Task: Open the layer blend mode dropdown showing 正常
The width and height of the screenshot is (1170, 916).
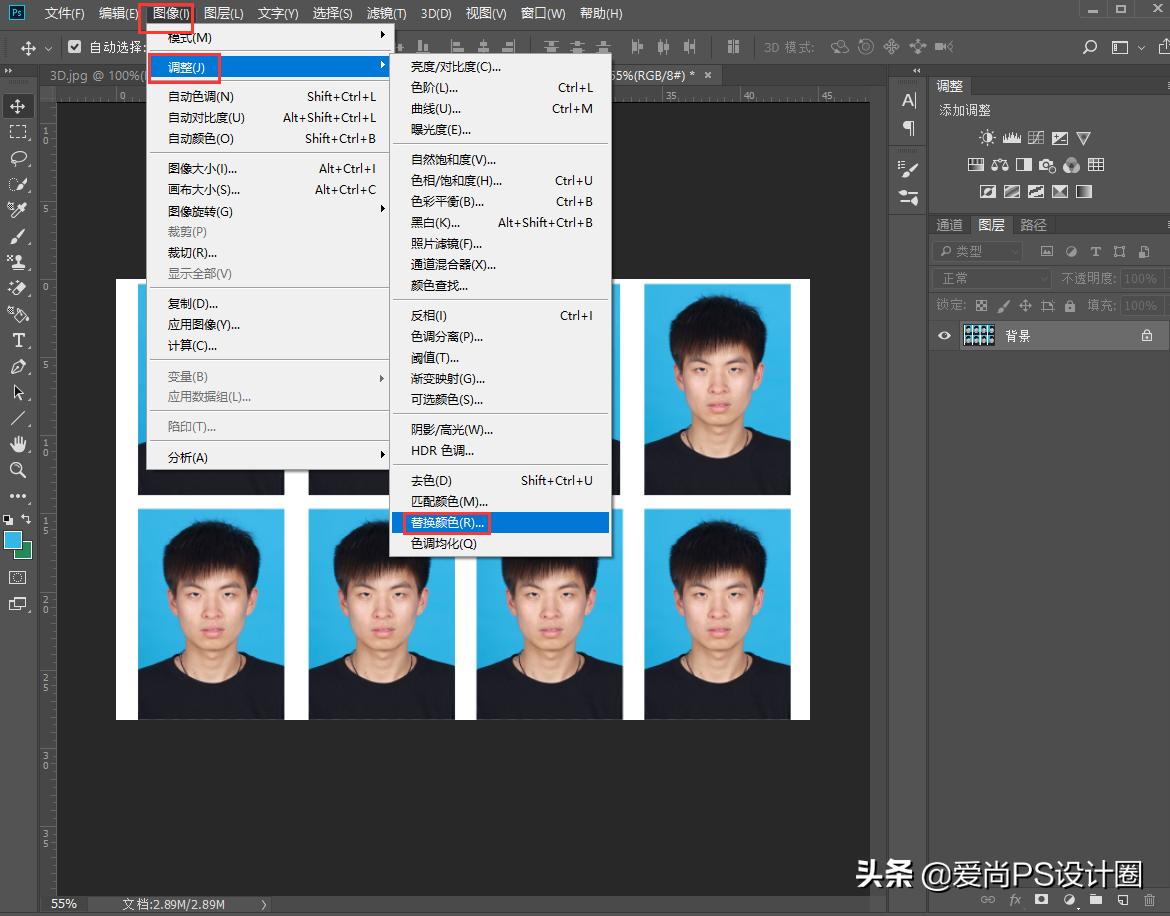Action: pyautogui.click(x=988, y=278)
